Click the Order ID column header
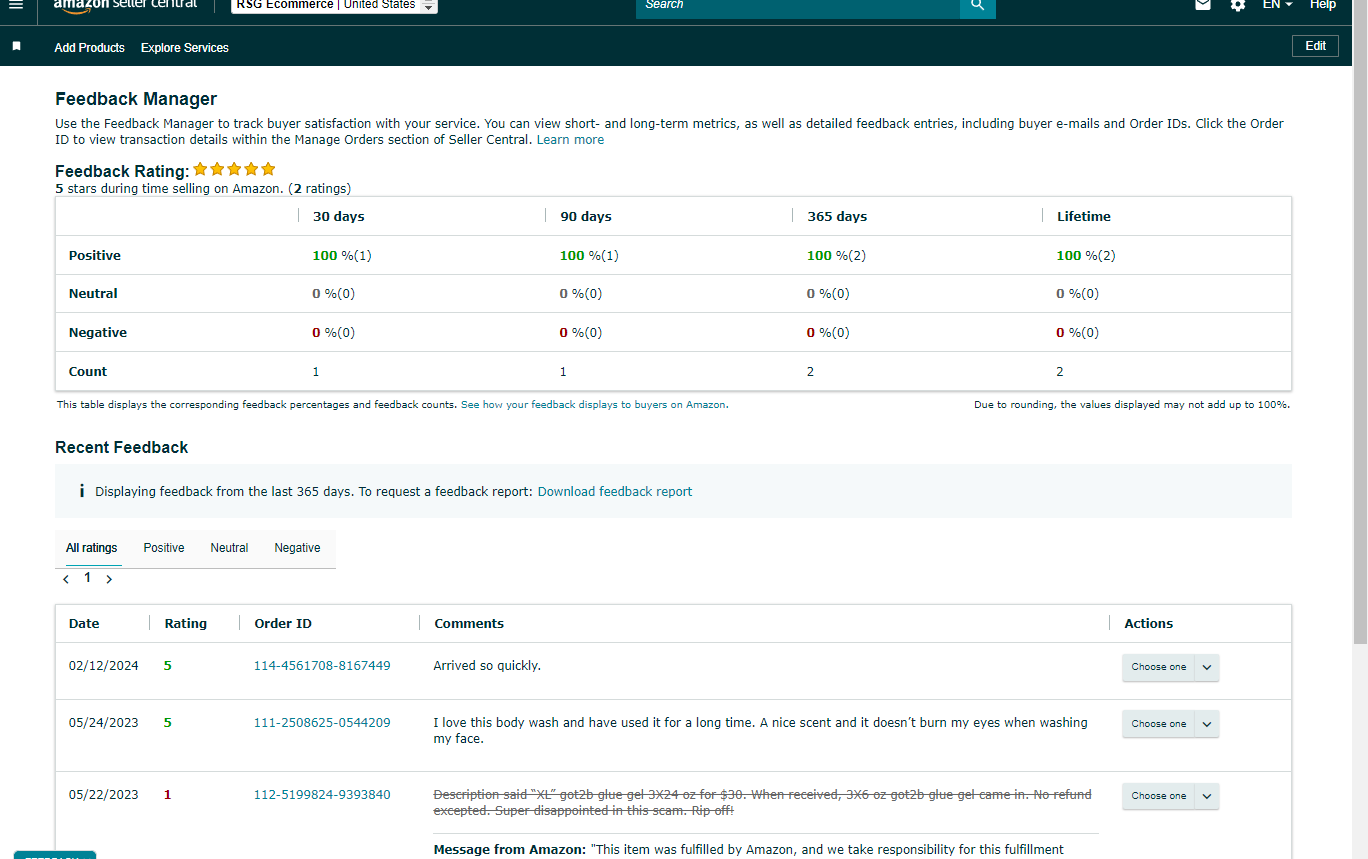Image resolution: width=1368 pixels, height=859 pixels. (x=283, y=624)
